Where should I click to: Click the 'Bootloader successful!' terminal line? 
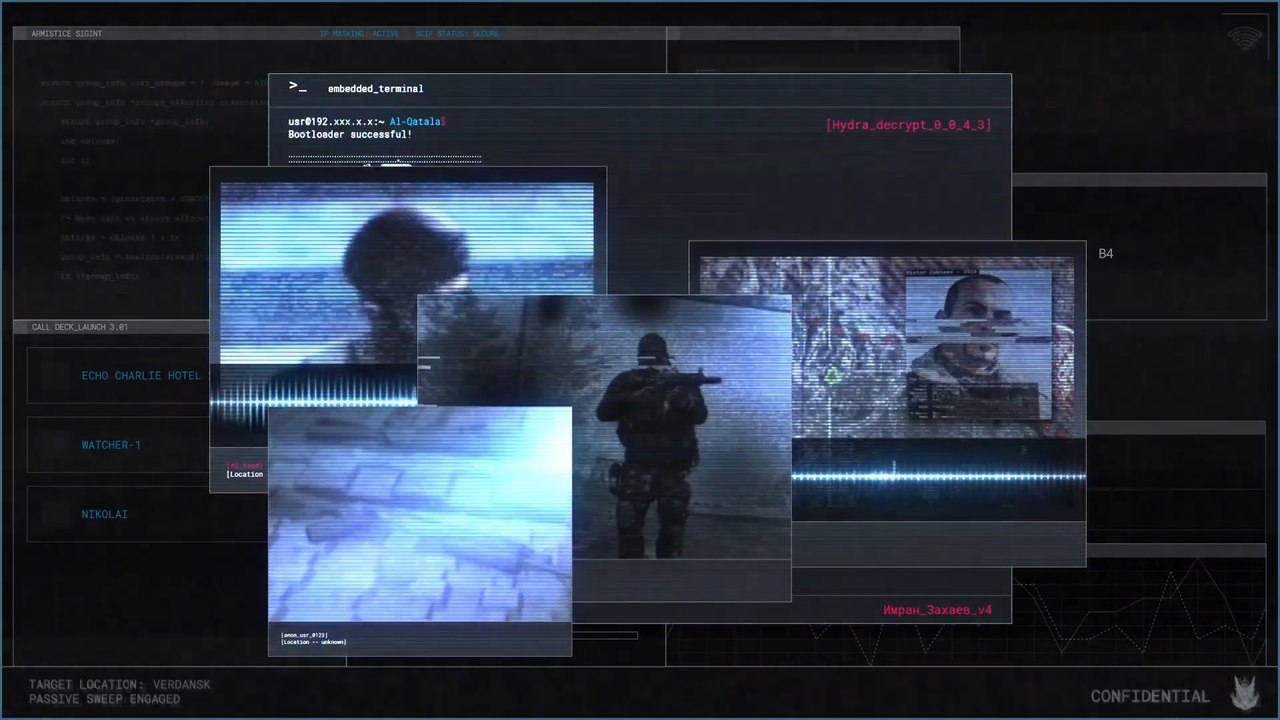(350, 134)
